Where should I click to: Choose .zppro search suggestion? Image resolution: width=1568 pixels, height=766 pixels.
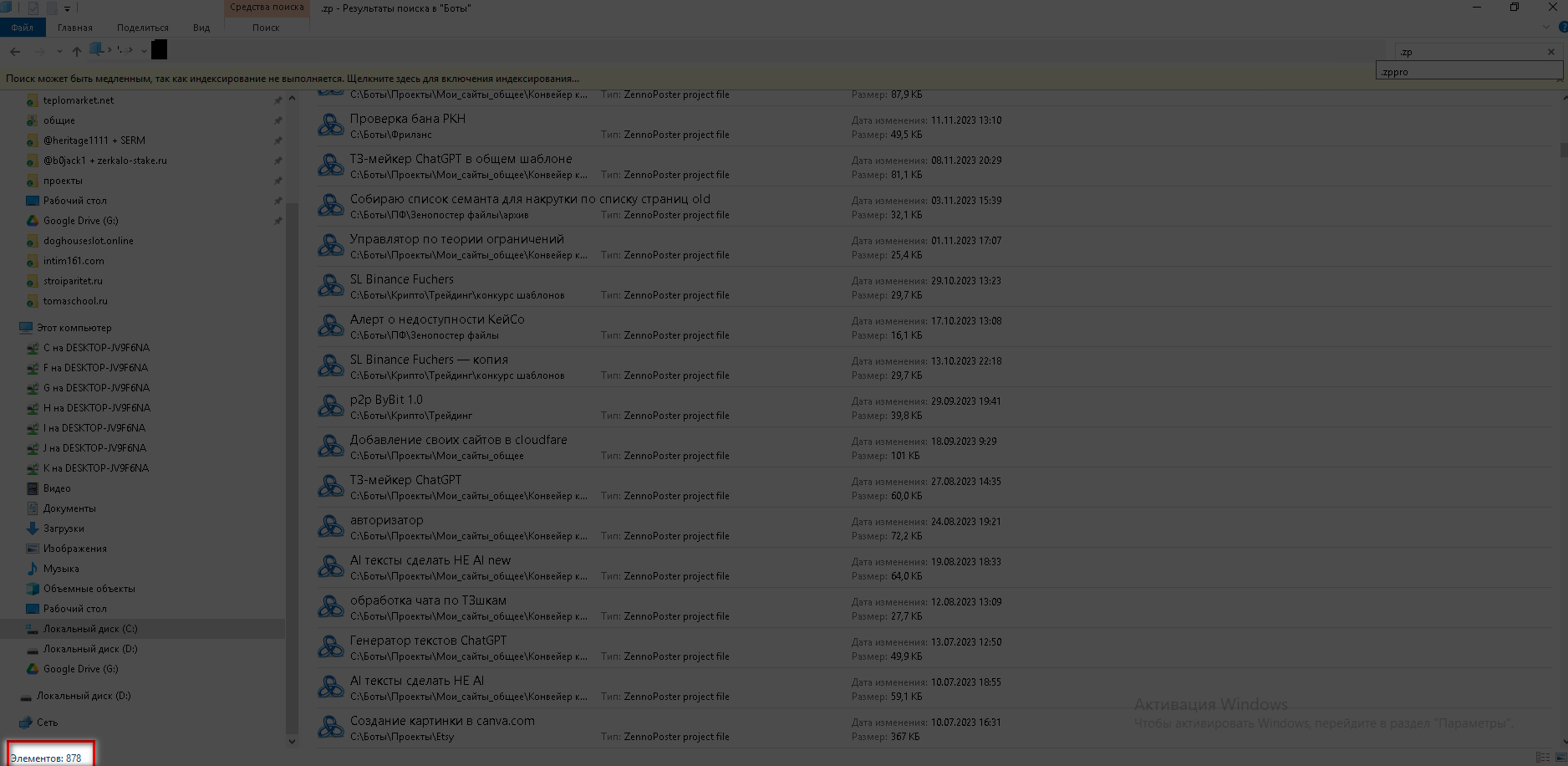point(1469,72)
